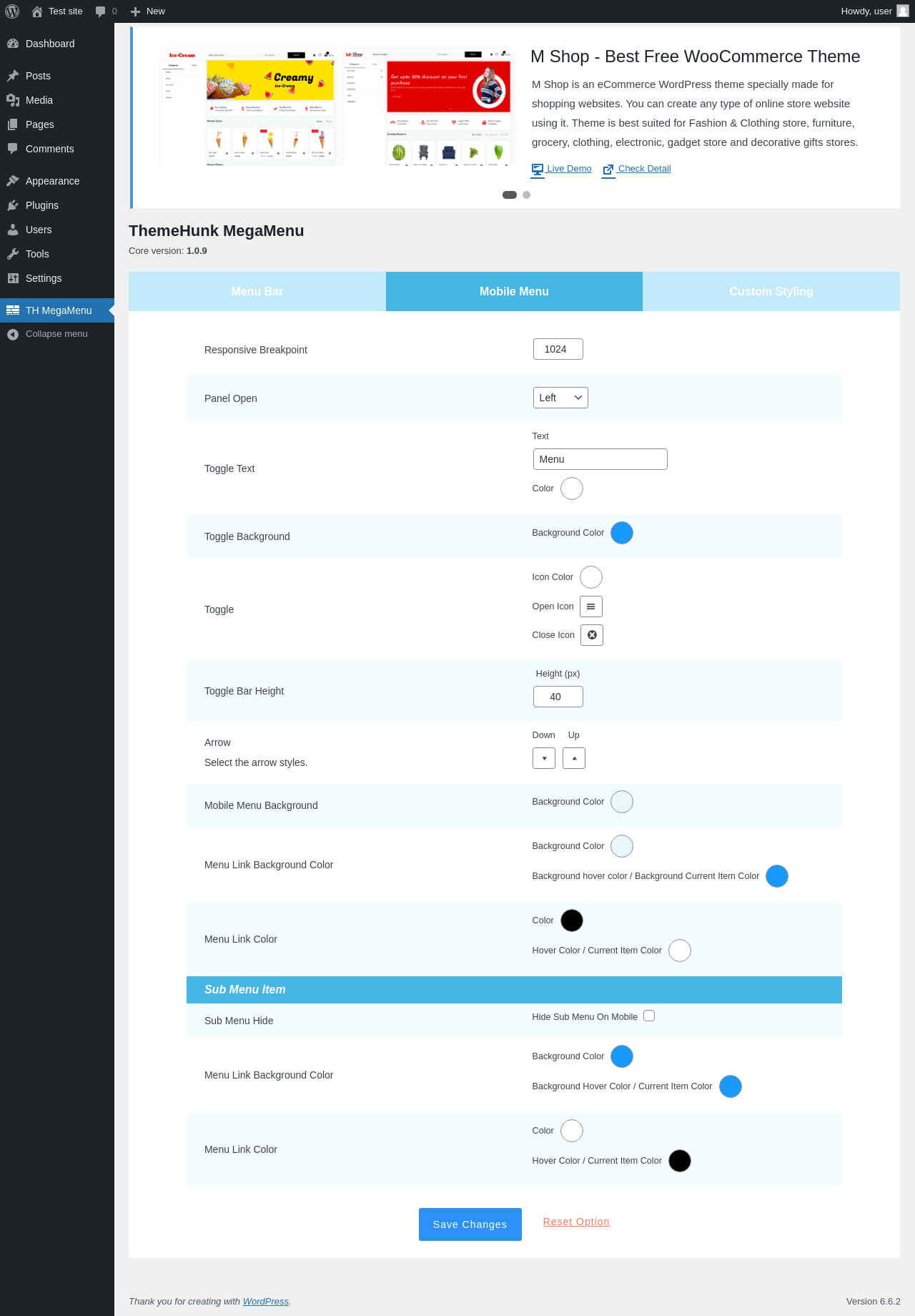Click the Toggle Bar Height input field
915x1316 pixels.
558,697
